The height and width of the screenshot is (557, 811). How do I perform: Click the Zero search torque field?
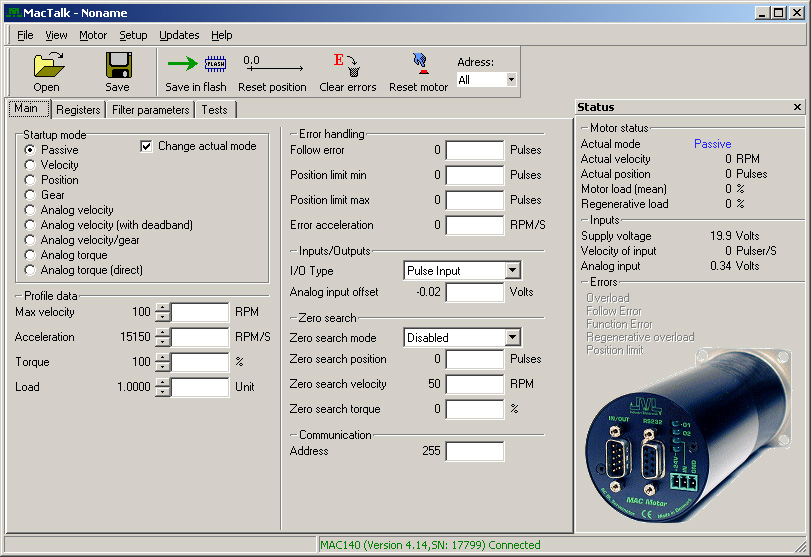point(475,409)
